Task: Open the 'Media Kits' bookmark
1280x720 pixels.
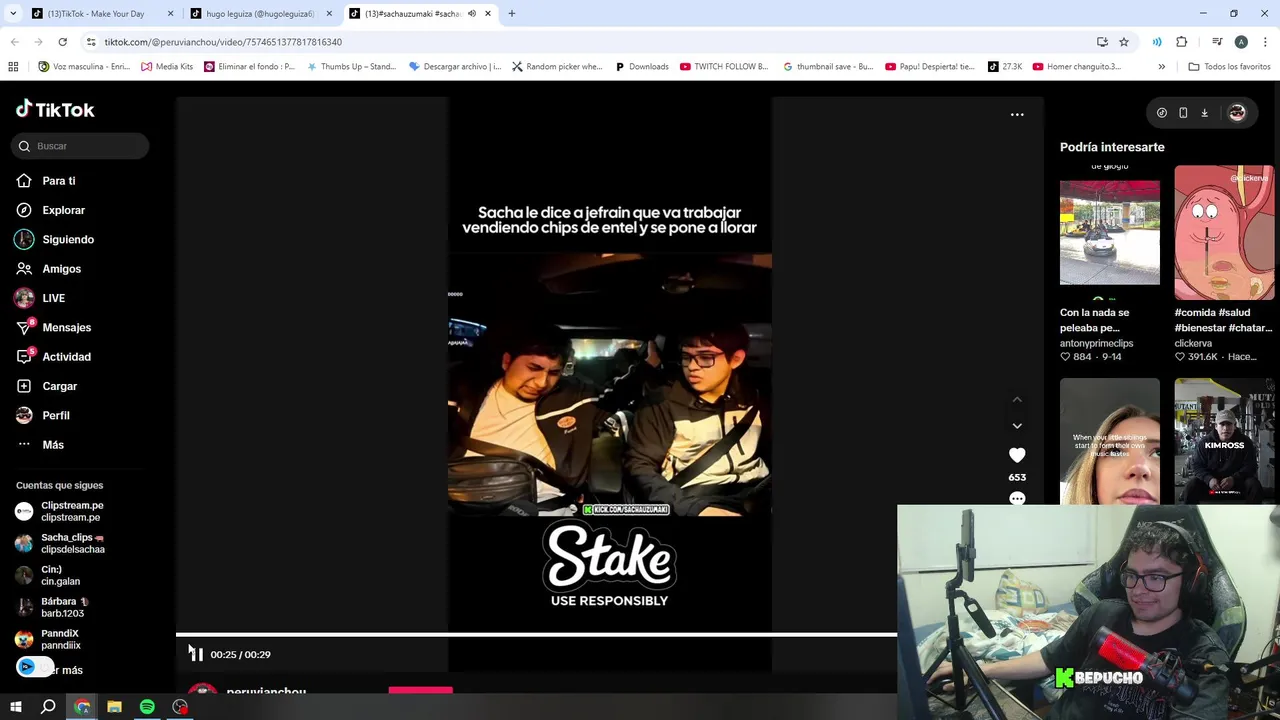Action: click(166, 67)
